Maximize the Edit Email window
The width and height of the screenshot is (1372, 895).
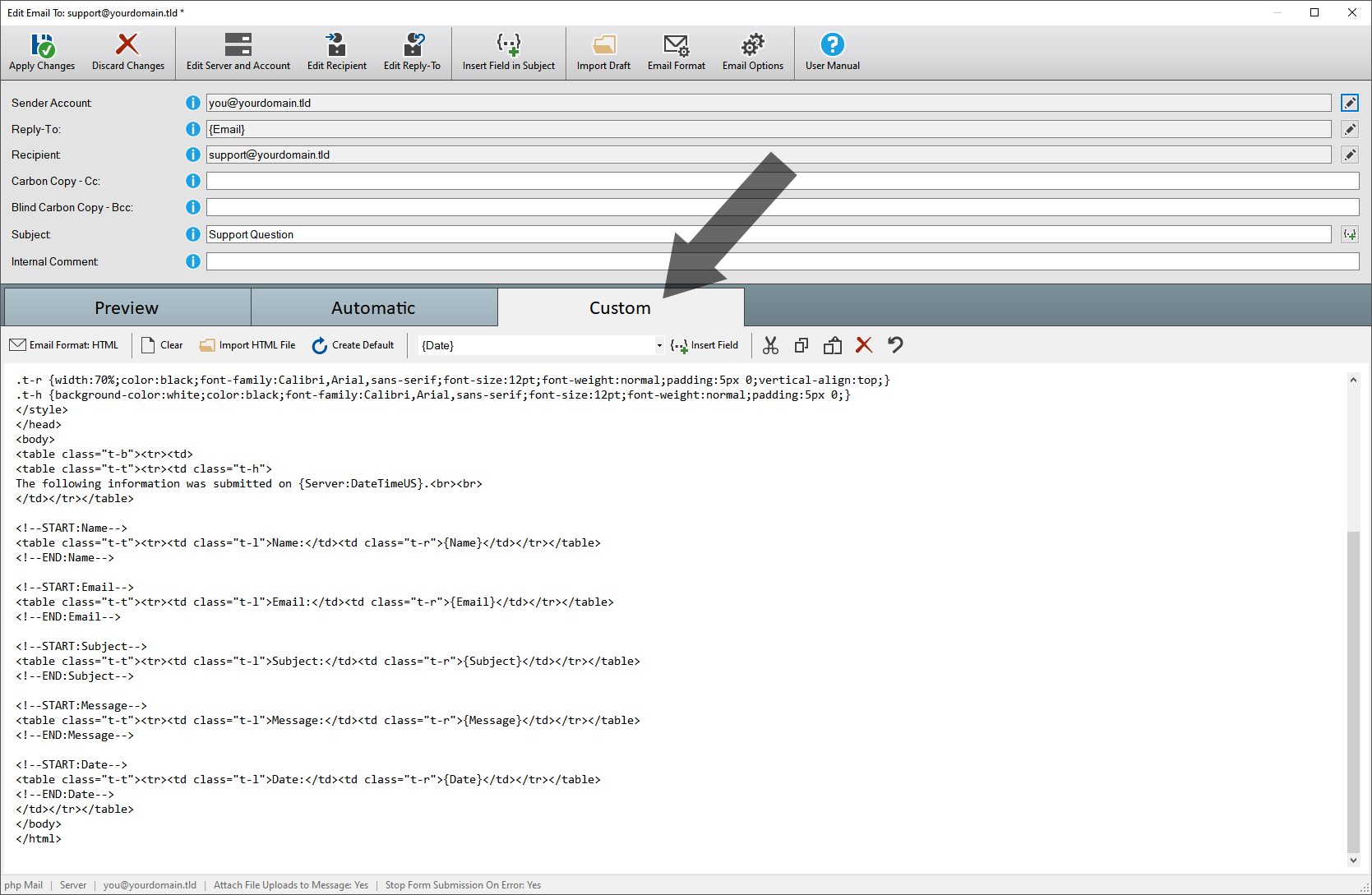[x=1314, y=12]
